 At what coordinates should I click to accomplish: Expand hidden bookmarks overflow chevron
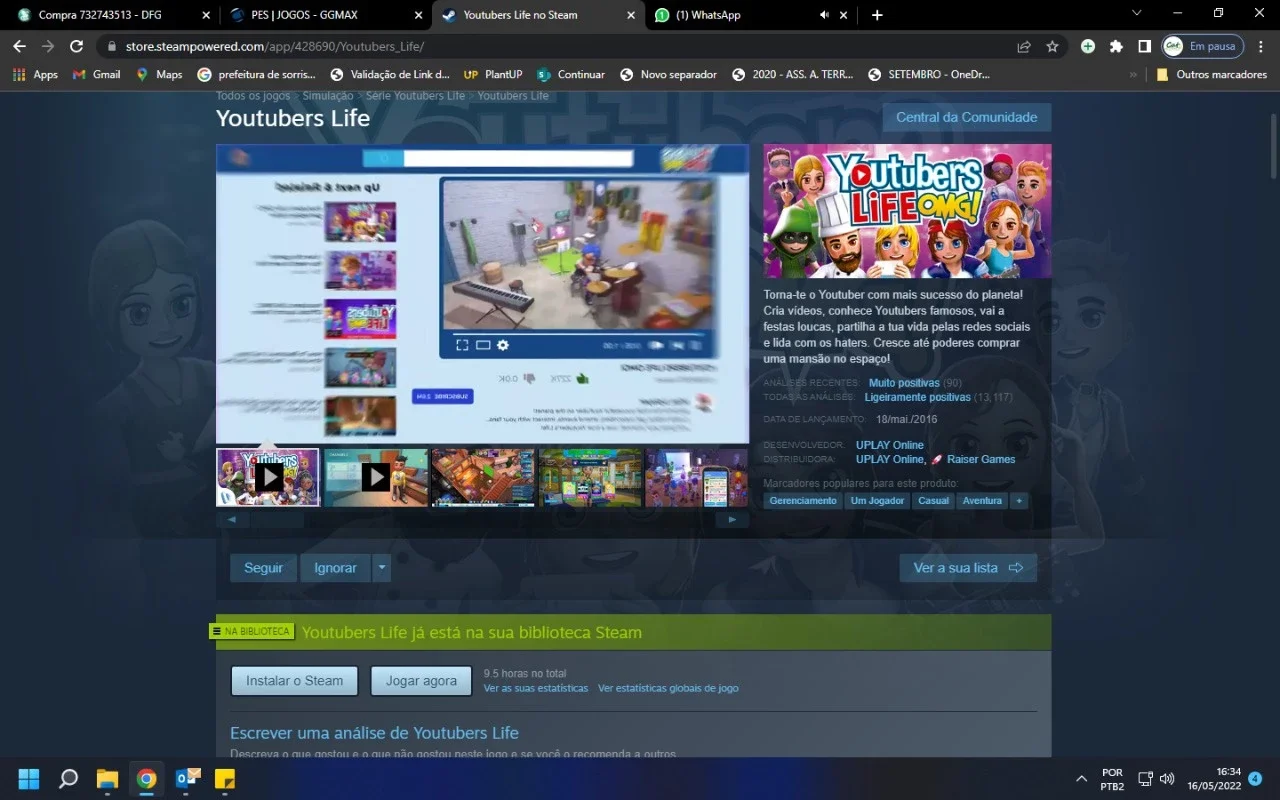coord(1133,74)
